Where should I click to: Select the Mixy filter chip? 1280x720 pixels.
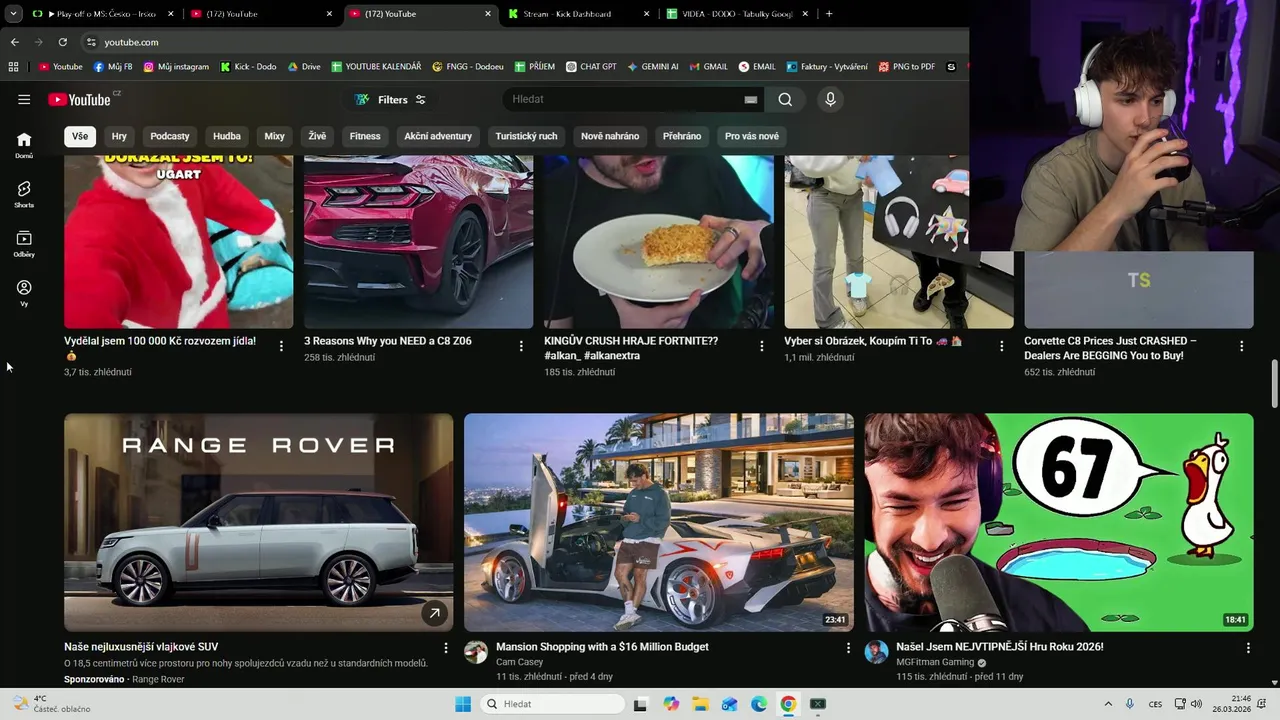[x=274, y=136]
